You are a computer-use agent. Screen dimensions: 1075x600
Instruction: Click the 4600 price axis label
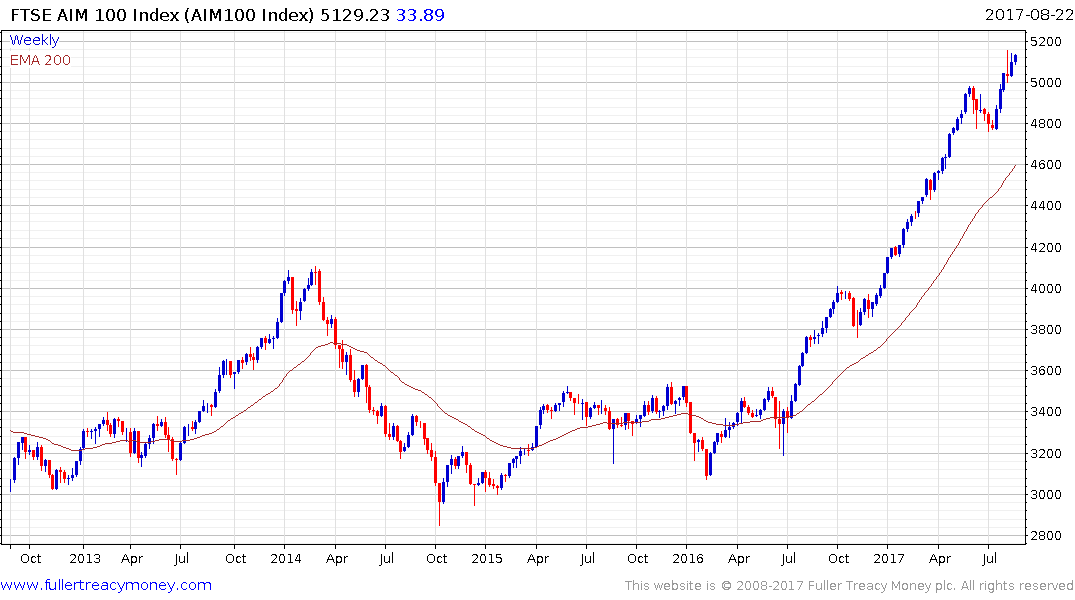coord(1046,165)
